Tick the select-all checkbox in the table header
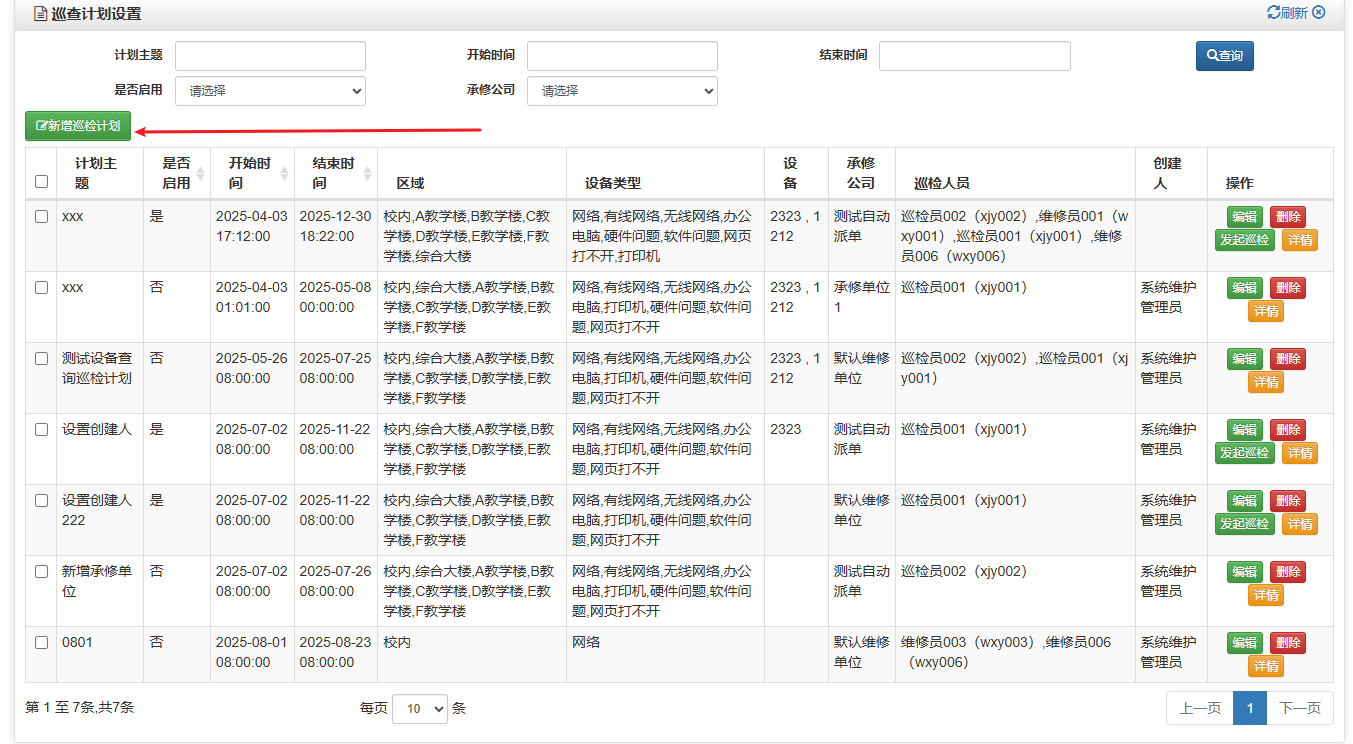This screenshot has width=1353, height=744. 41,181
